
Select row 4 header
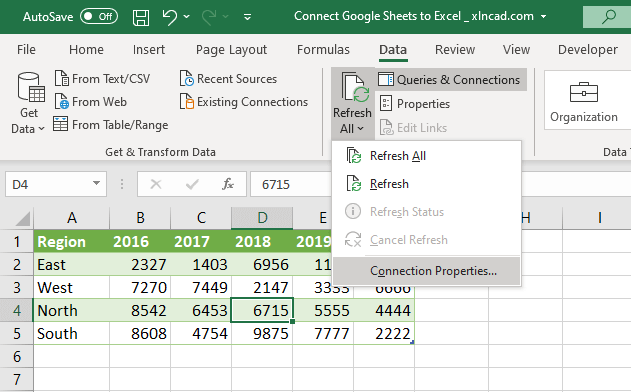point(16,310)
